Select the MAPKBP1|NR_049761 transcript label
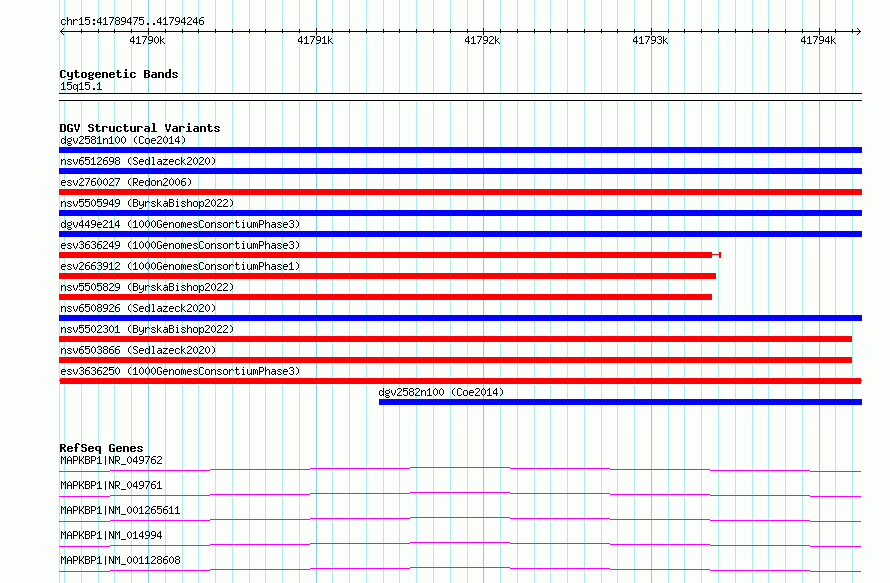 [111, 485]
